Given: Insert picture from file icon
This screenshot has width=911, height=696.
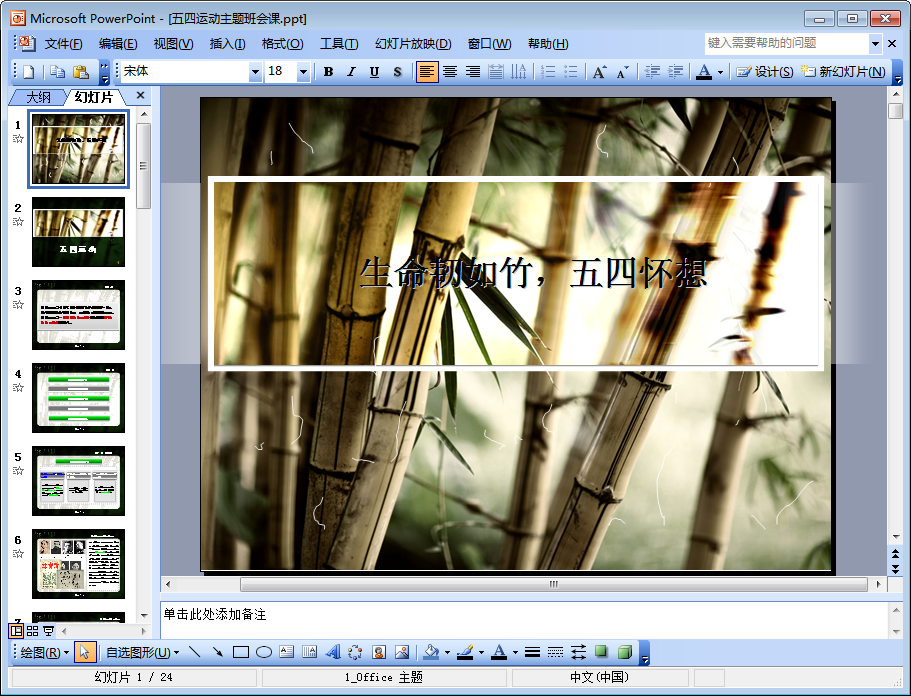Looking at the screenshot, I should (x=401, y=652).
